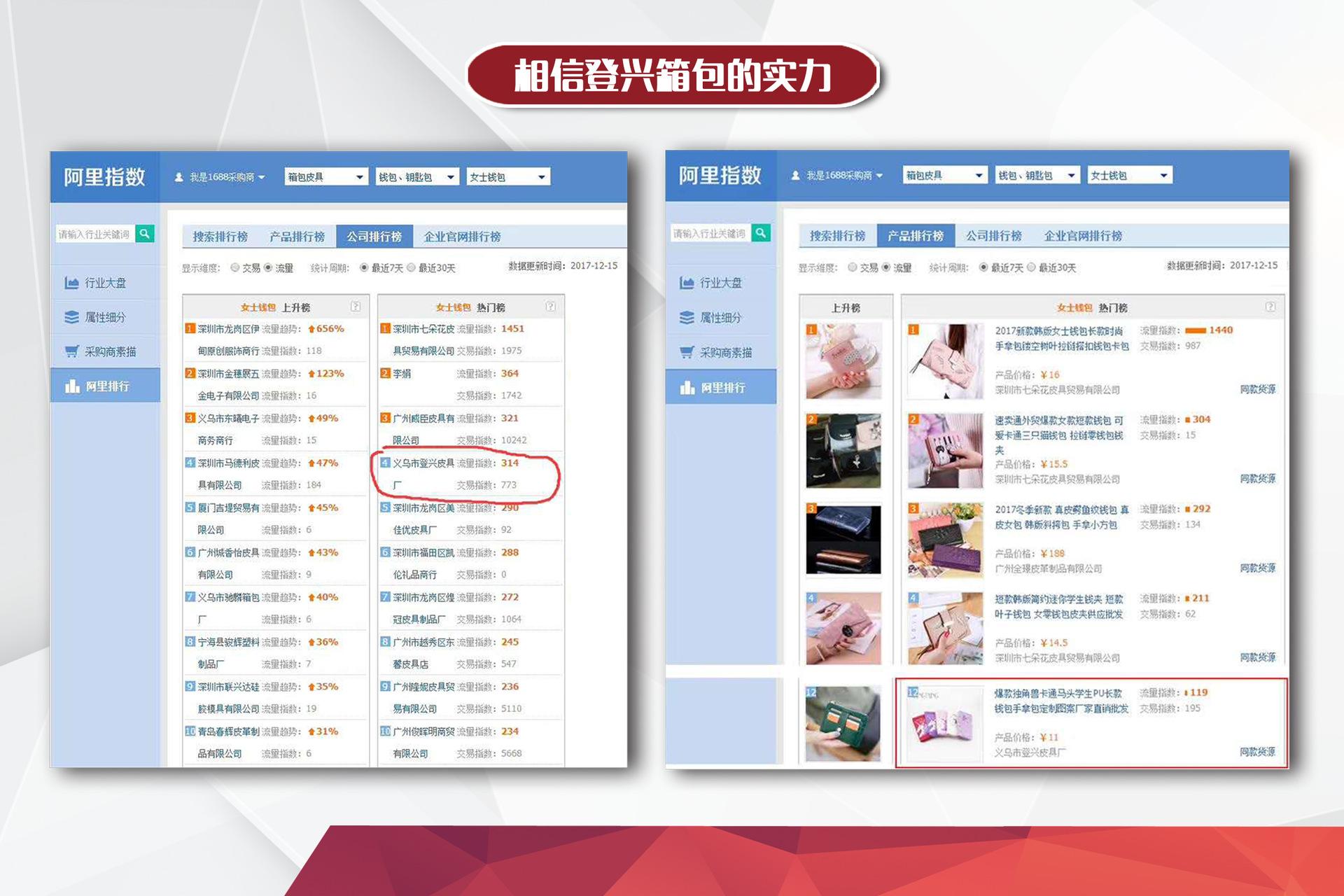The height and width of the screenshot is (896, 1344).
Task: Switch to 搜索排行榜 tab in left panel
Action: point(220,237)
